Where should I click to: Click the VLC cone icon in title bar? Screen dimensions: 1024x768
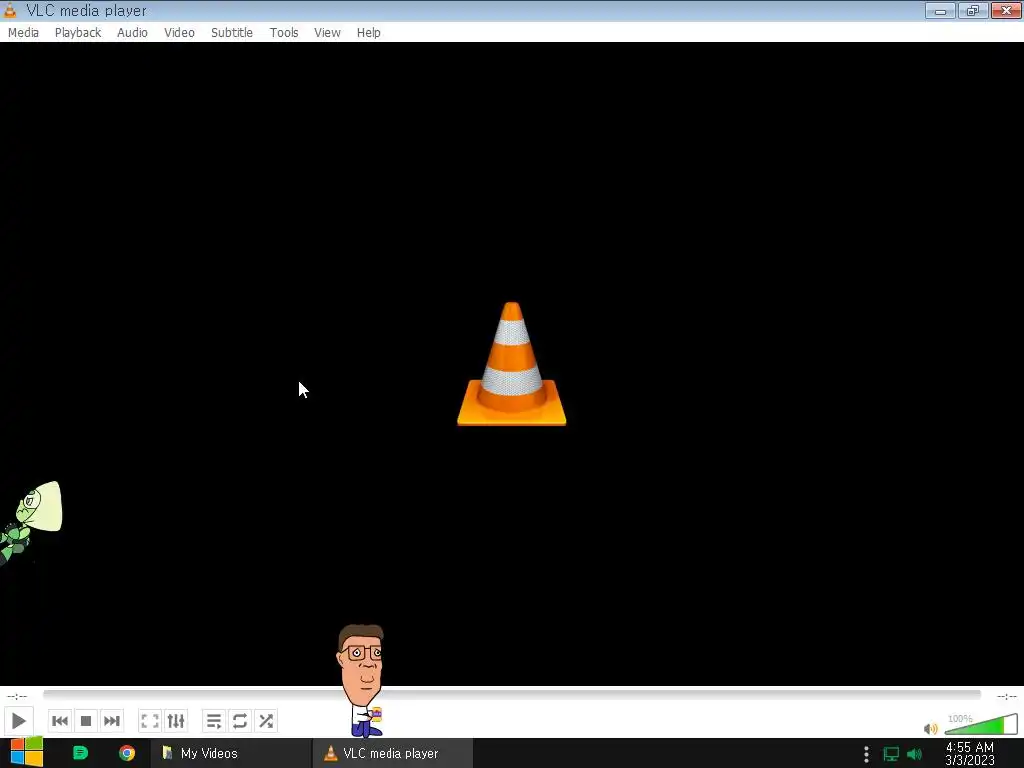(10, 10)
